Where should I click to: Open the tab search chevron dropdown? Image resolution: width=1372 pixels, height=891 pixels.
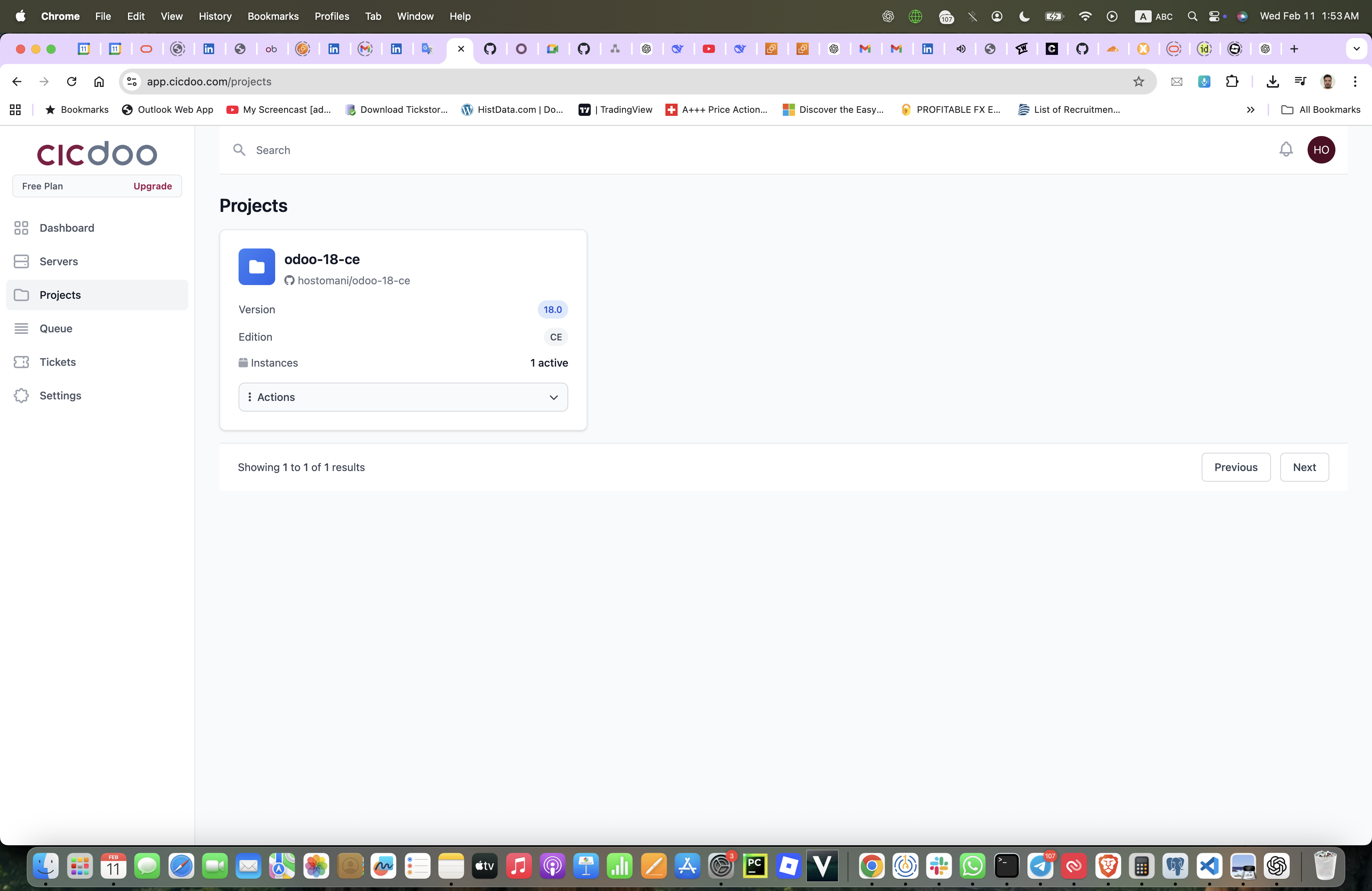coord(1356,49)
